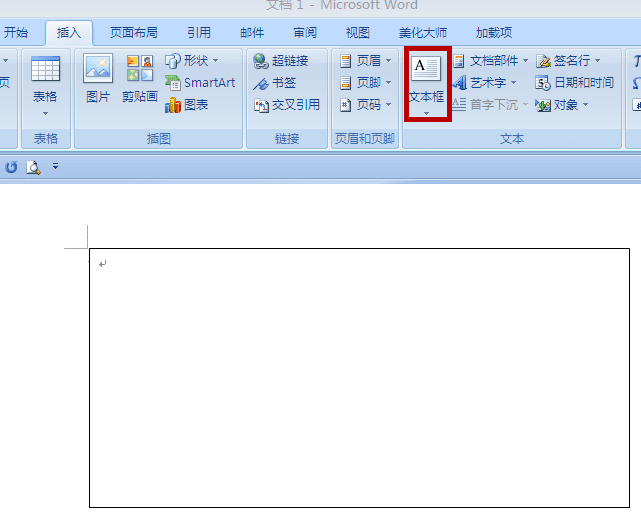Expand the 形状 dropdown arrow

[x=215, y=60]
